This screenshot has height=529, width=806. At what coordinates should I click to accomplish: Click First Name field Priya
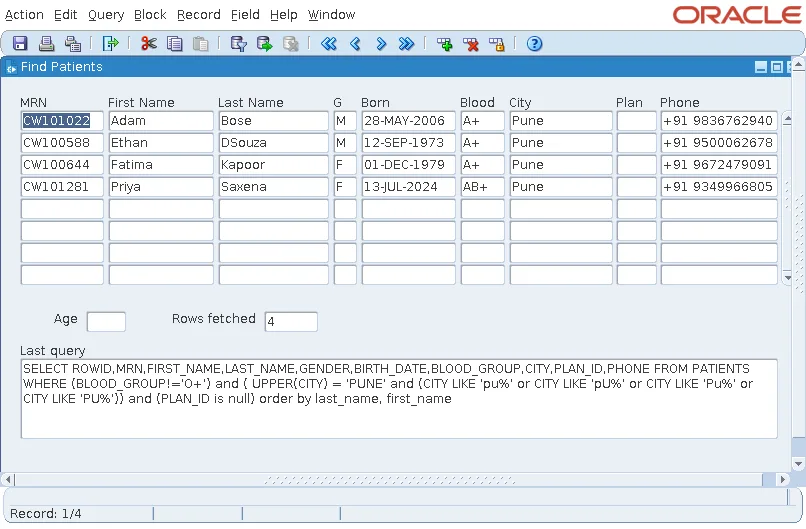161,187
